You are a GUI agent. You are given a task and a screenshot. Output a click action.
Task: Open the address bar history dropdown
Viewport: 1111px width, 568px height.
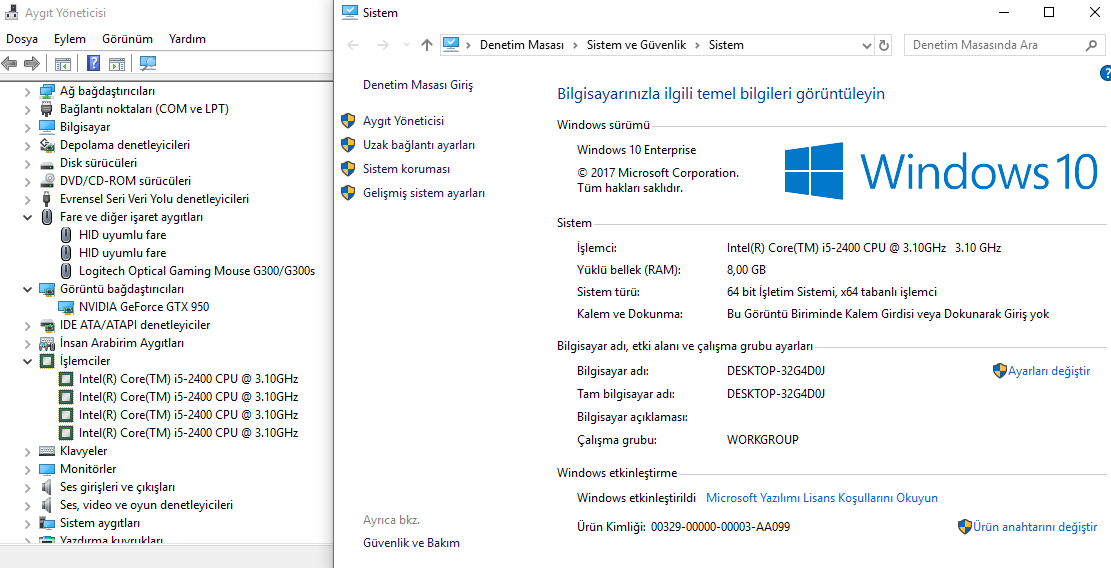[867, 45]
